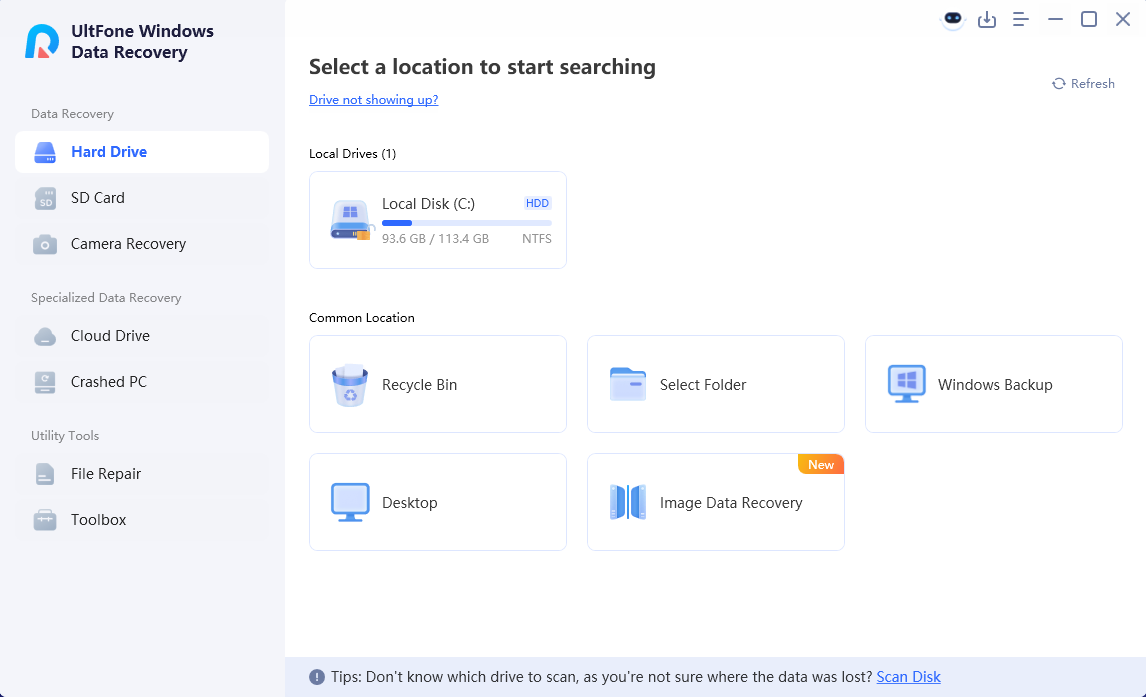Viewport: 1146px width, 697px height.
Task: Click the Crashed PC icon
Action: point(45,382)
